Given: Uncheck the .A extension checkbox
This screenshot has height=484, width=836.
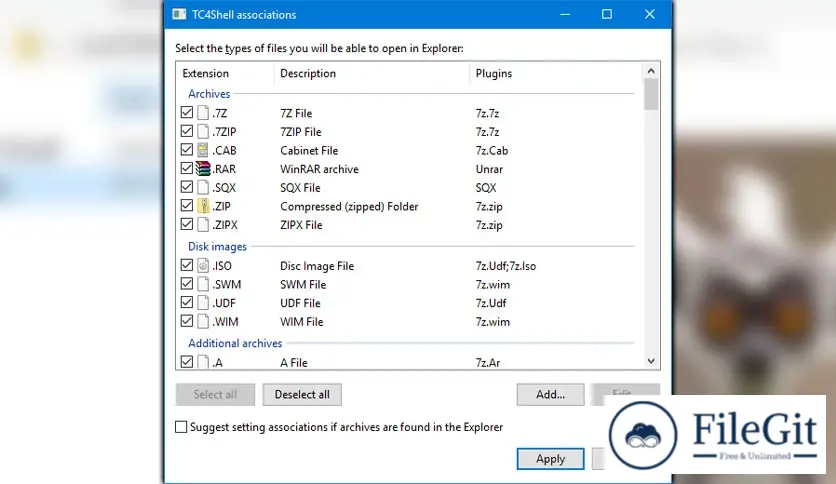Looking at the screenshot, I should tap(187, 362).
